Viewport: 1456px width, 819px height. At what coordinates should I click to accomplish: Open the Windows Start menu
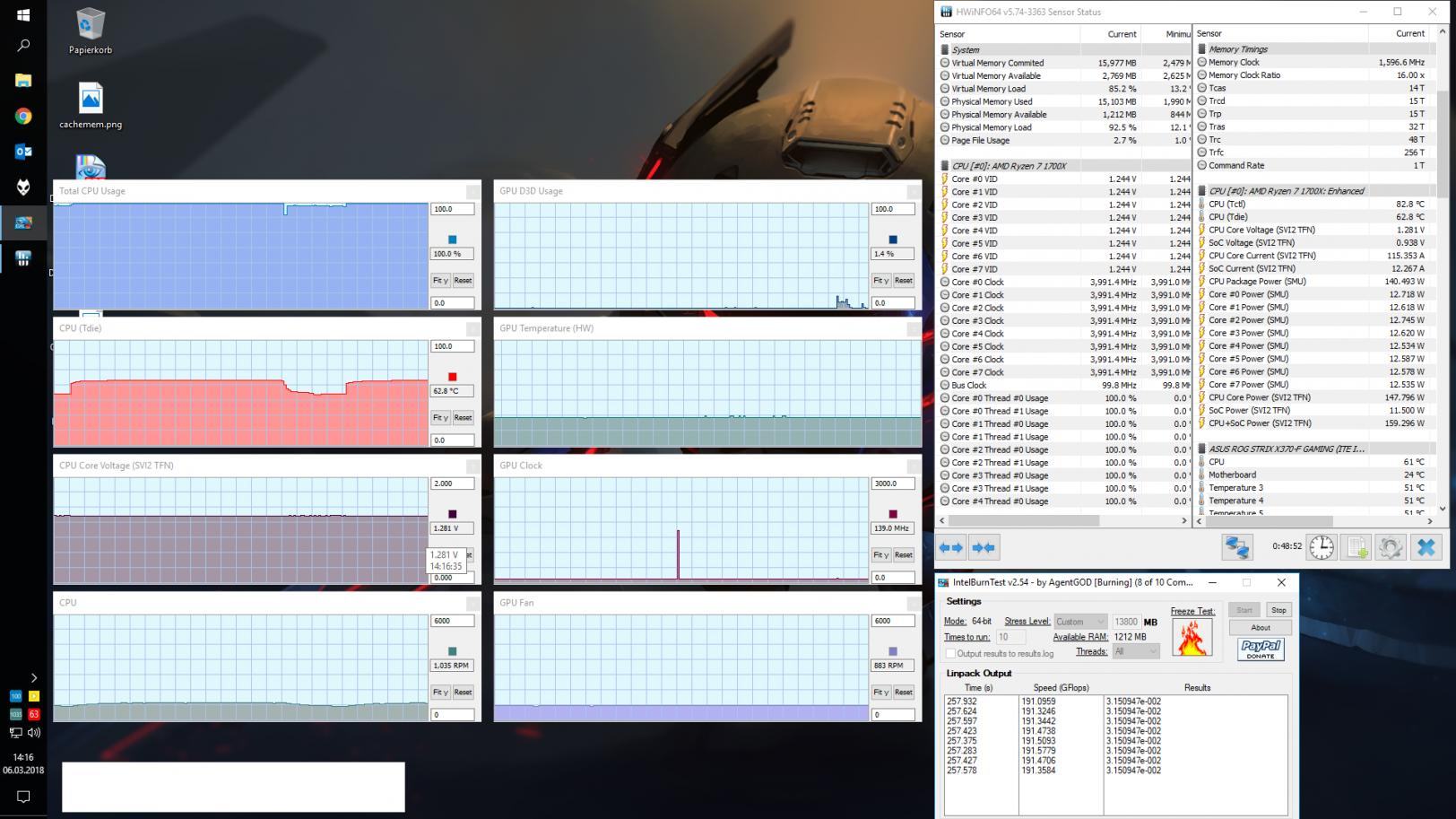coord(23,15)
